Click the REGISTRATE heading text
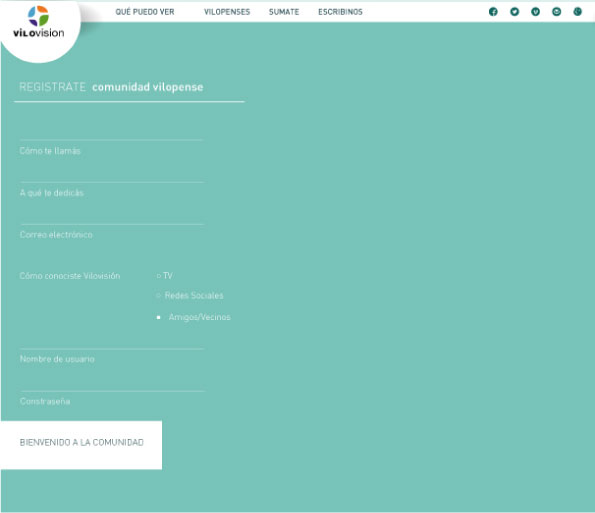The height and width of the screenshot is (513, 595). click(x=52, y=87)
